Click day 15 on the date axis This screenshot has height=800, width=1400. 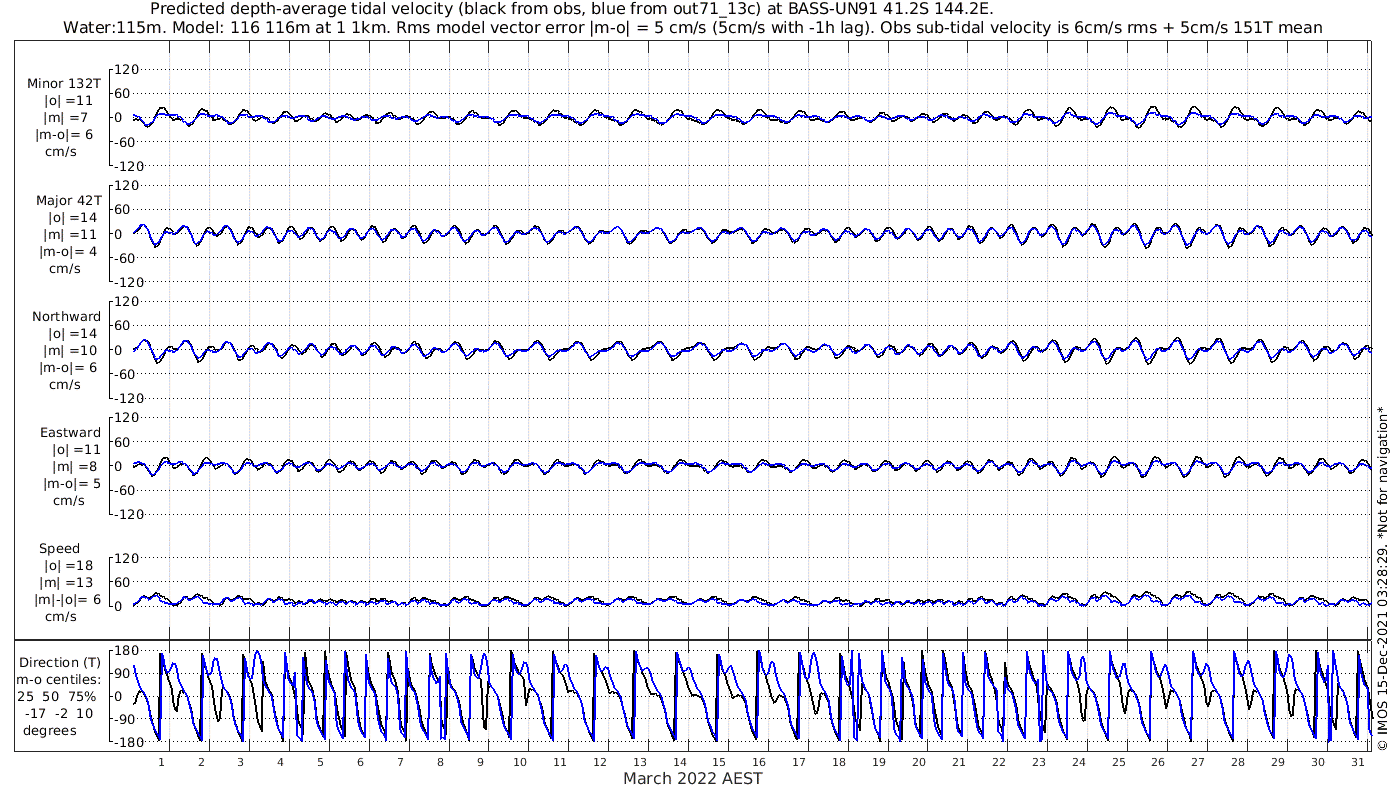[x=719, y=762]
